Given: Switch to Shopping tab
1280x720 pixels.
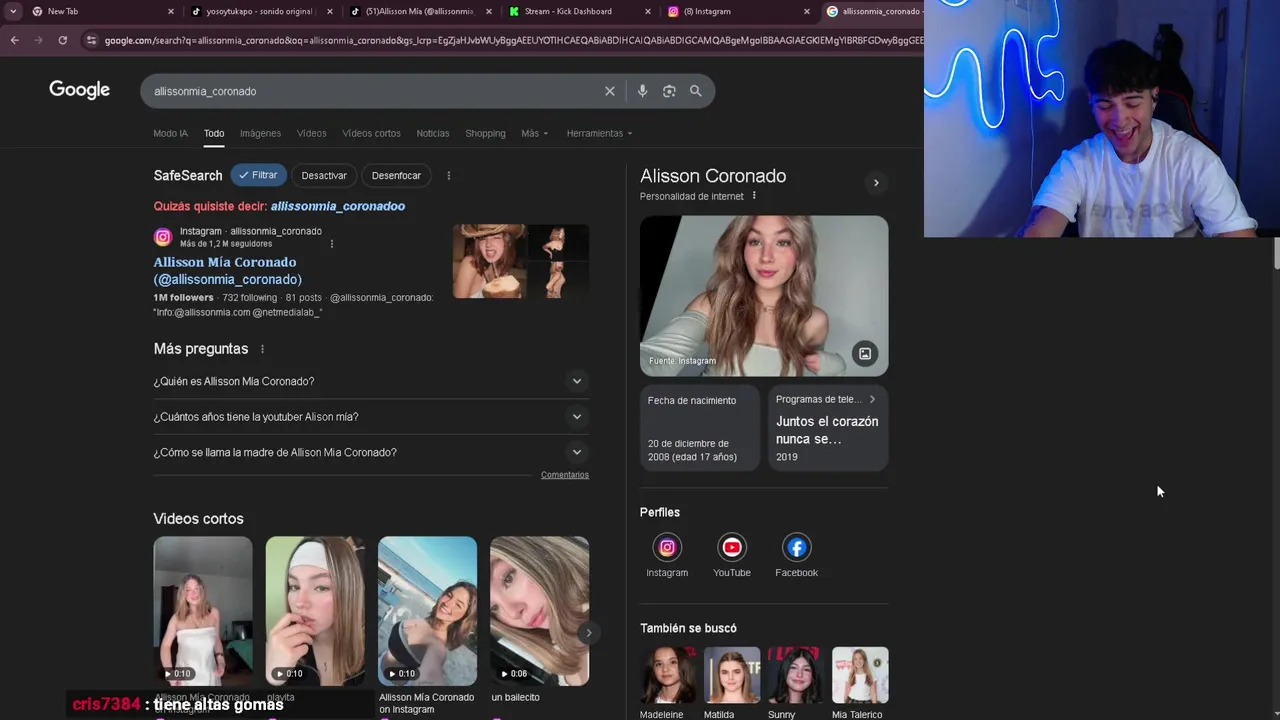Looking at the screenshot, I should [x=485, y=133].
